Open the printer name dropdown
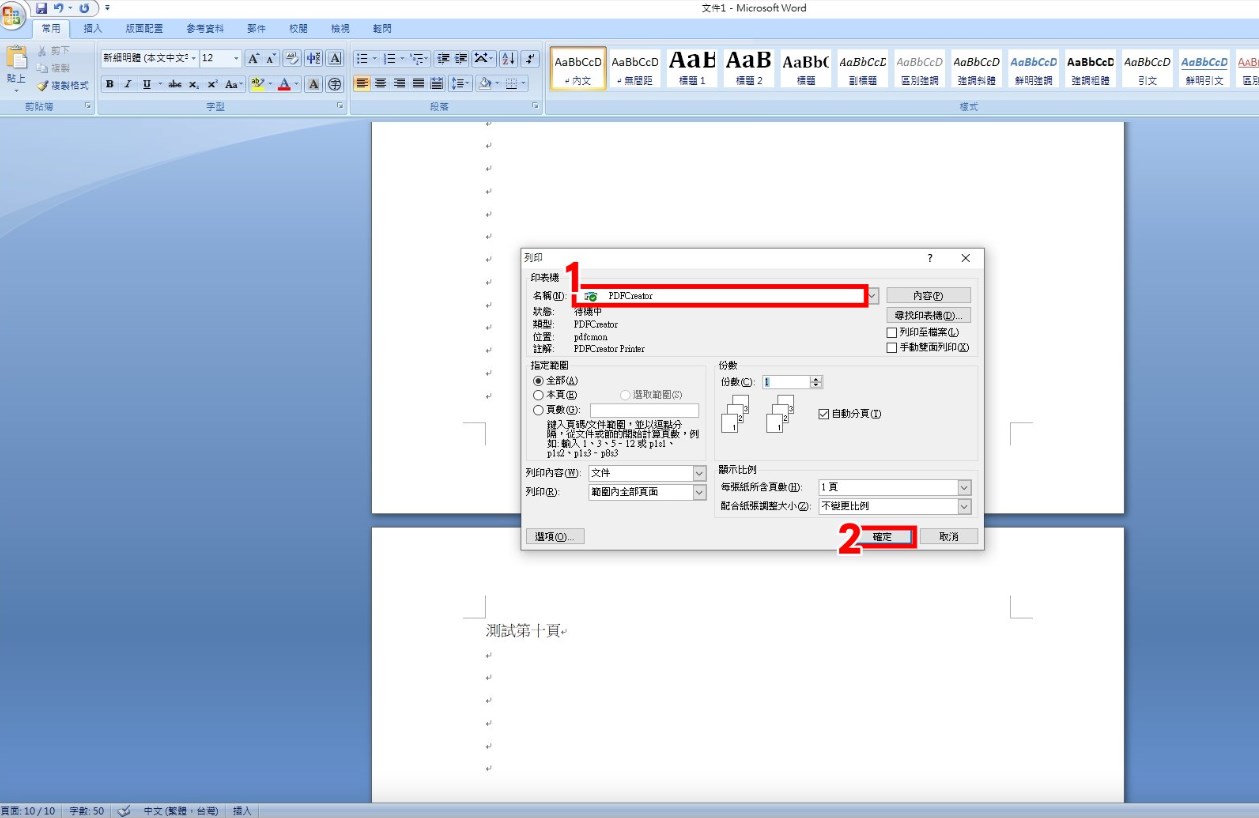The height and width of the screenshot is (818, 1259). coord(873,296)
